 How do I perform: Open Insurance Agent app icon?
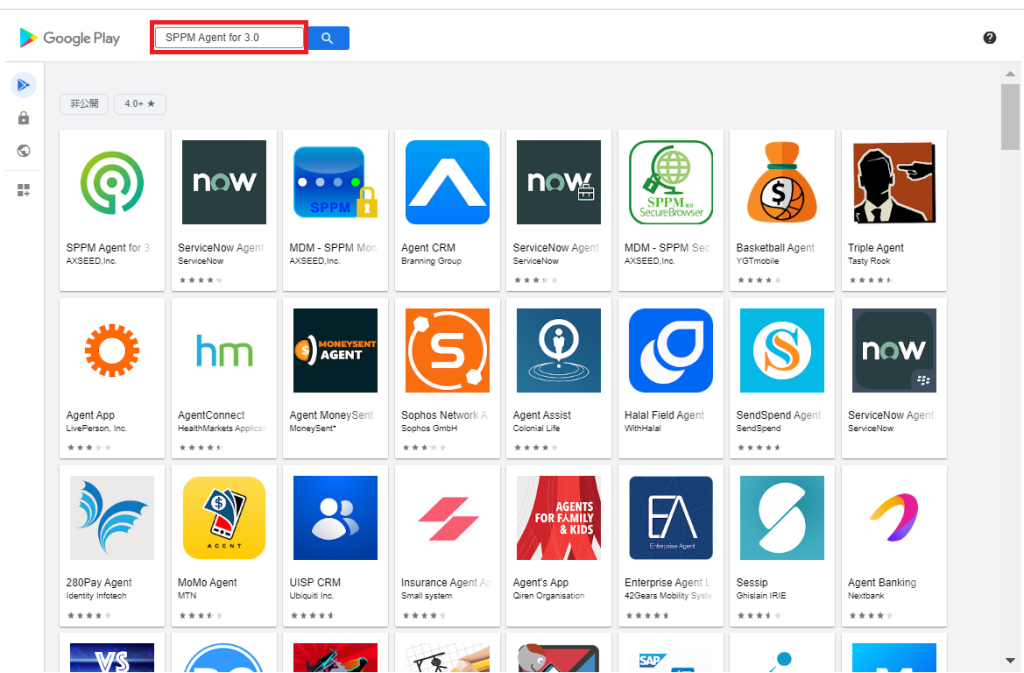pos(447,518)
